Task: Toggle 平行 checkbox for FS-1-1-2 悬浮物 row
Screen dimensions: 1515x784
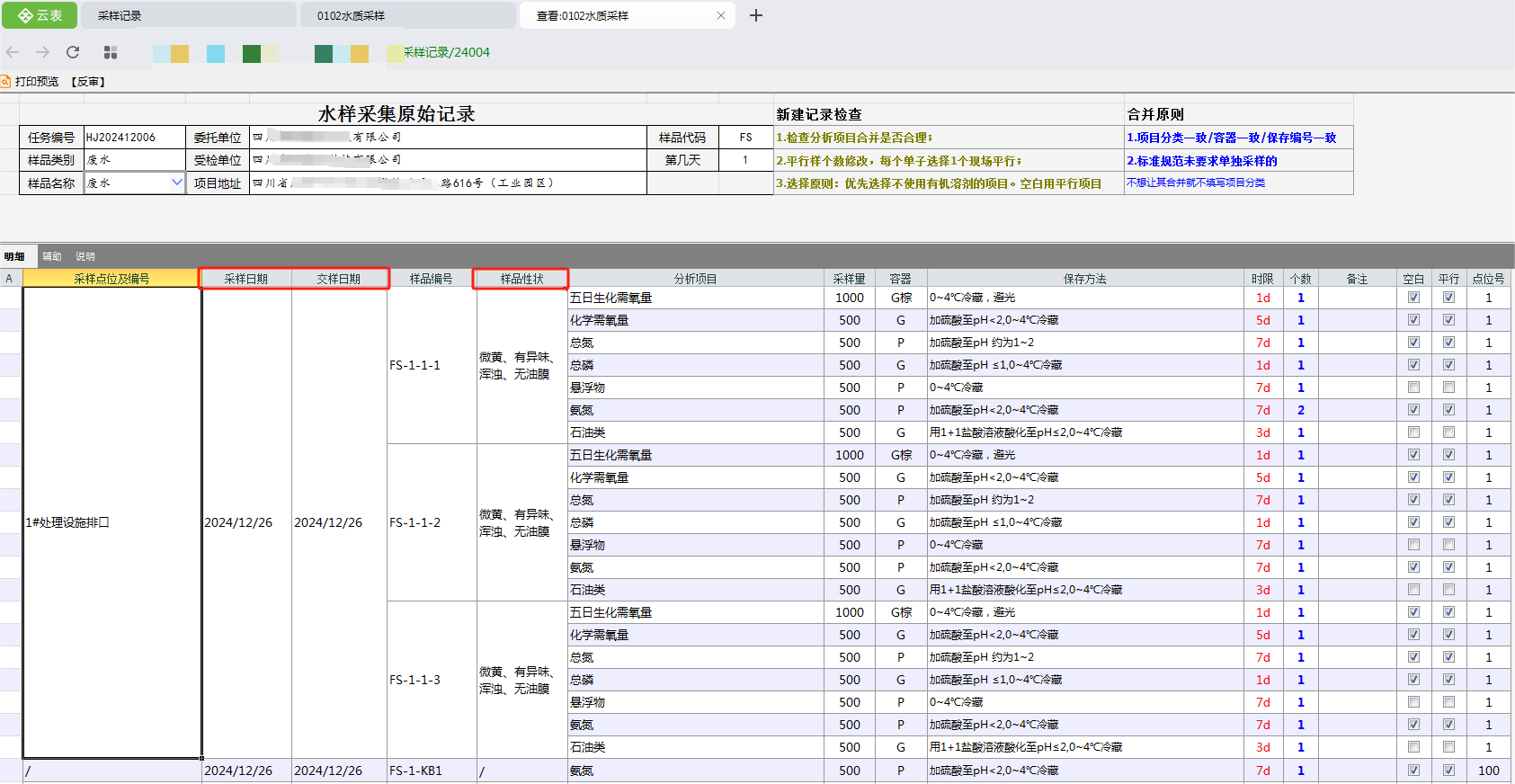Action: pos(1448,545)
